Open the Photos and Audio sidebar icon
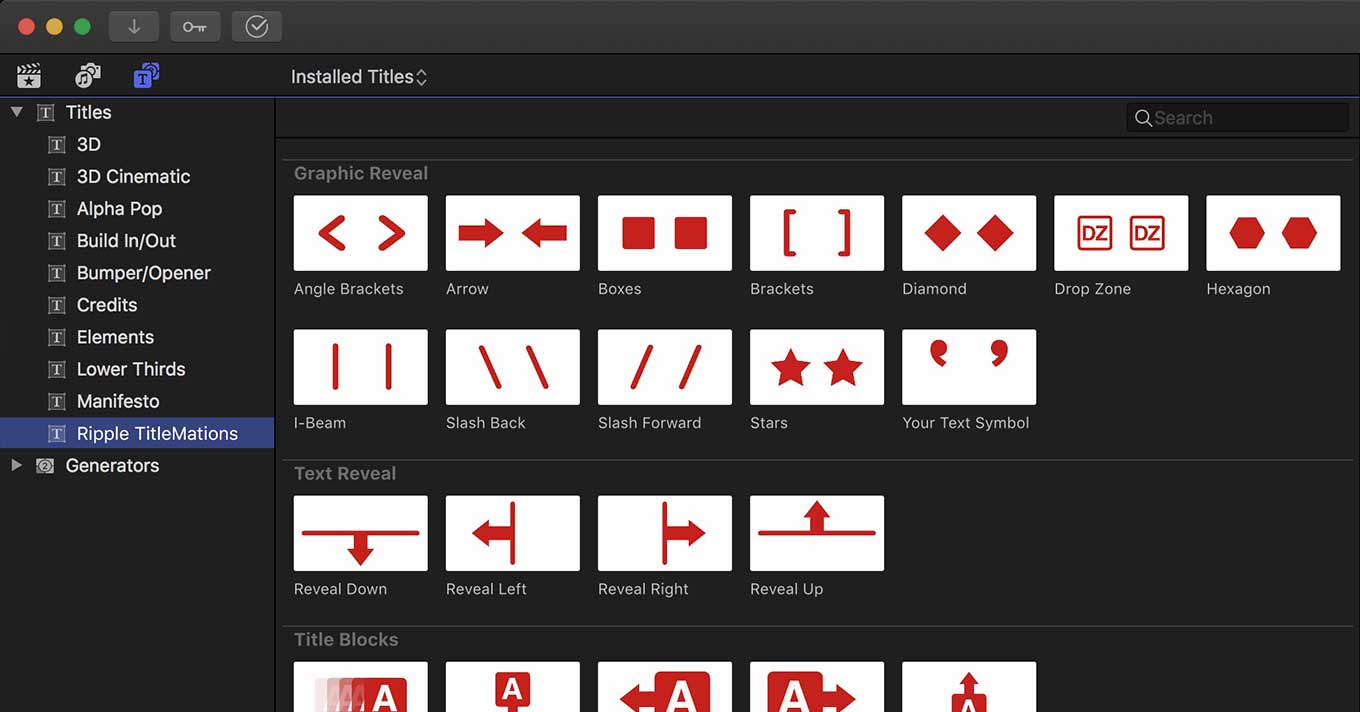The width and height of the screenshot is (1360, 712). click(88, 76)
